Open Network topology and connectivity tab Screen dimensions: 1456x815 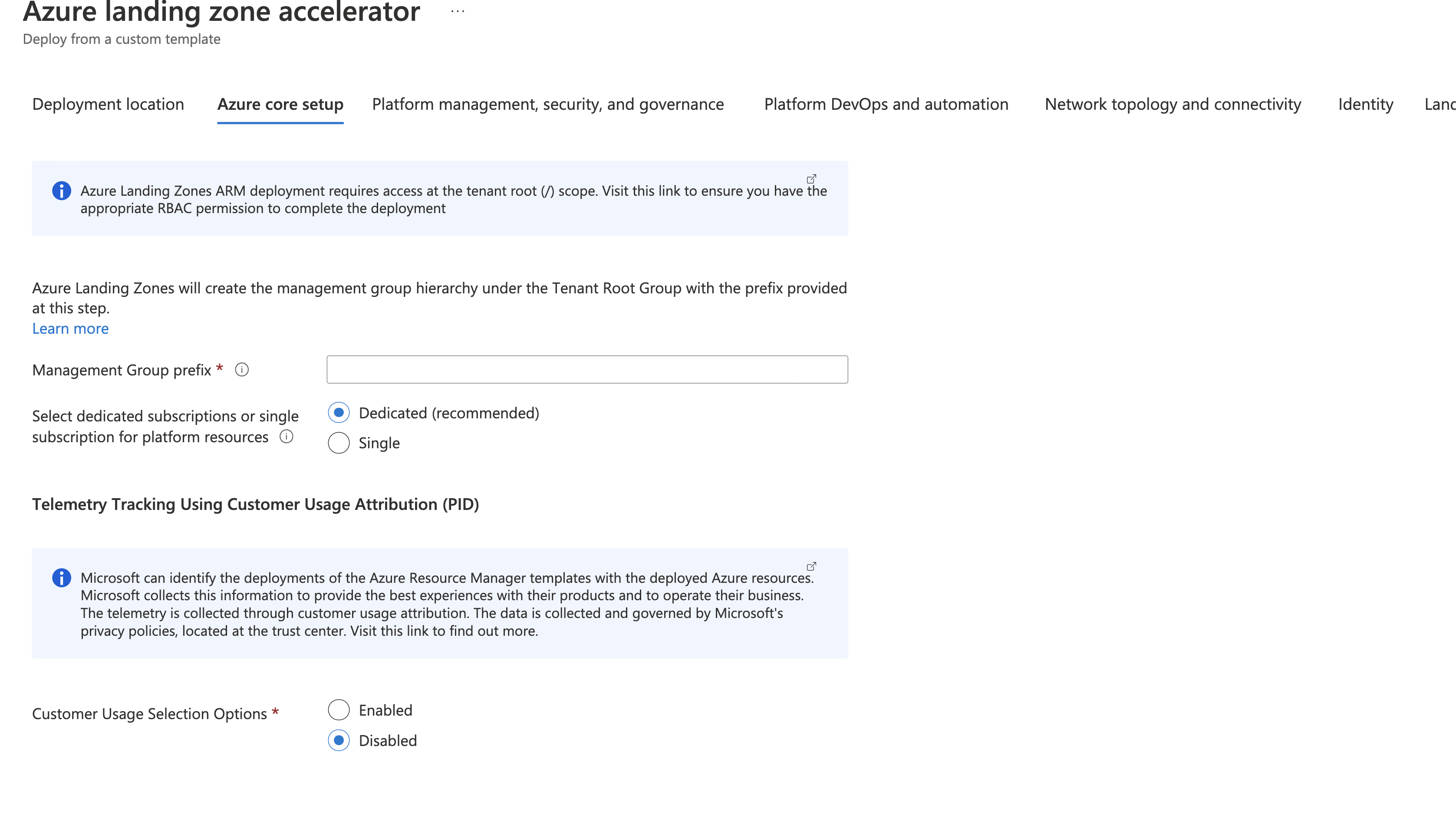[1173, 104]
